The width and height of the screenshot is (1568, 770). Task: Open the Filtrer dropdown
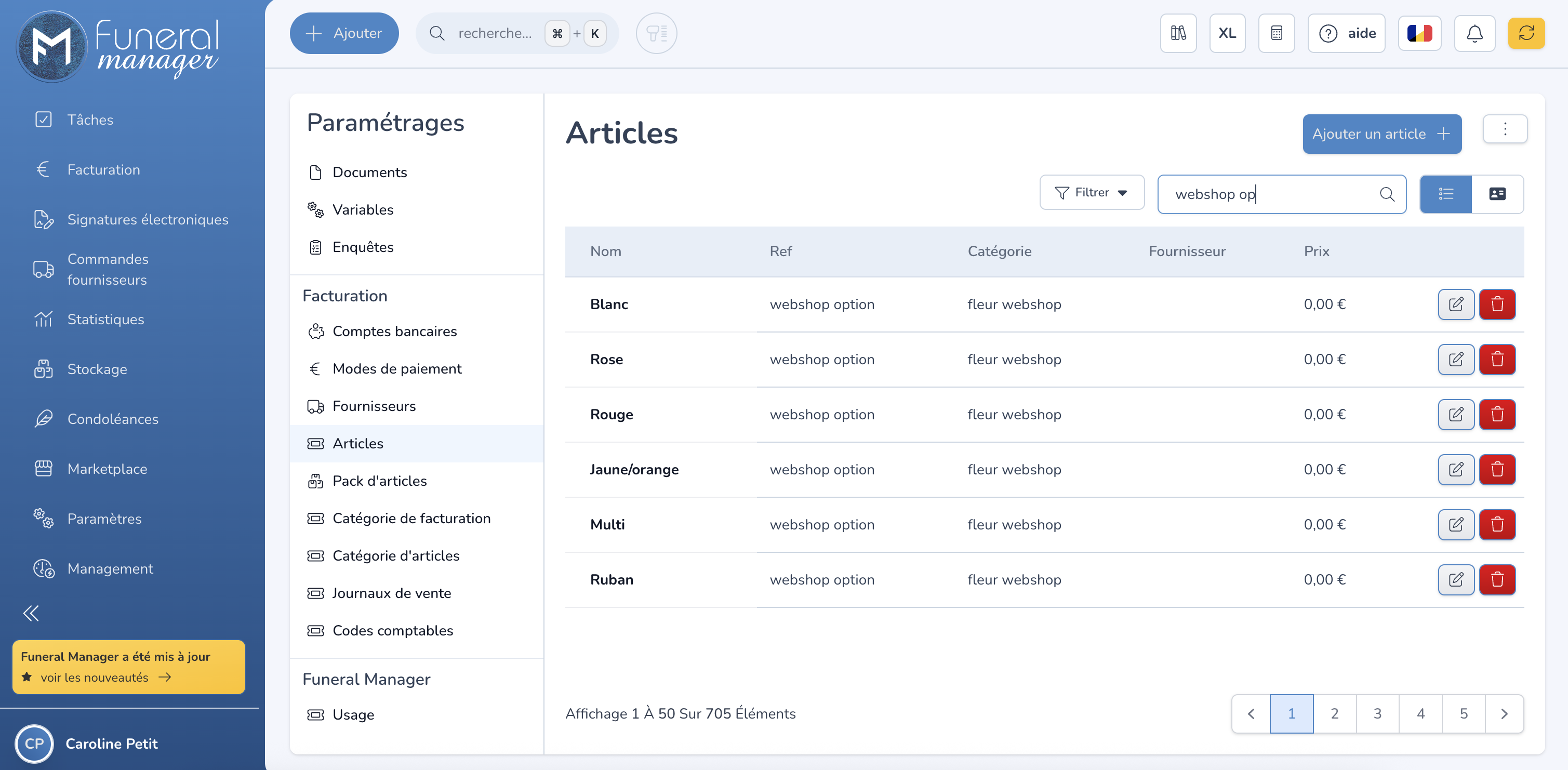click(x=1092, y=193)
